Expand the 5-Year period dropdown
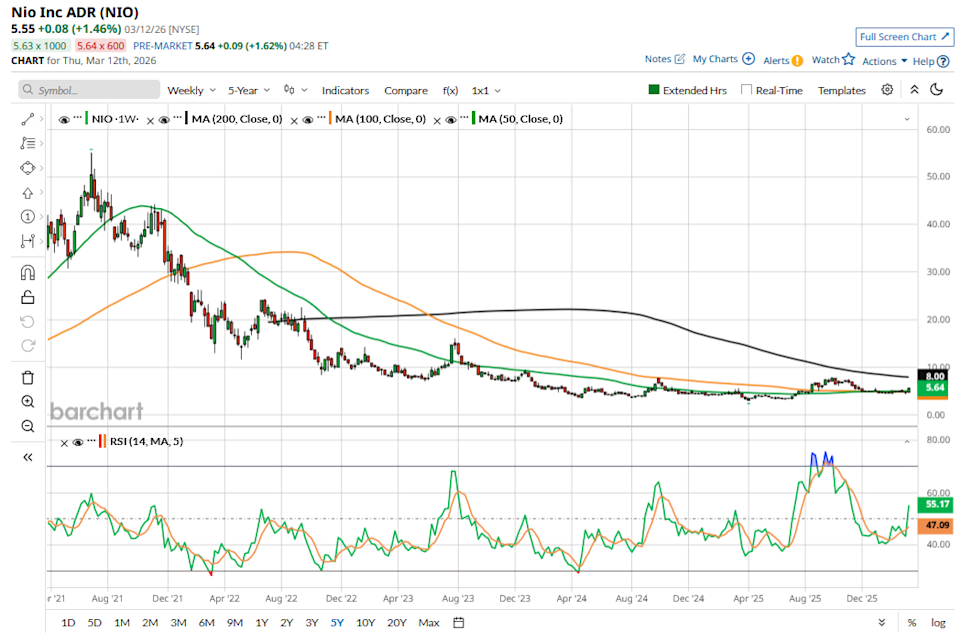 pyautogui.click(x=250, y=90)
